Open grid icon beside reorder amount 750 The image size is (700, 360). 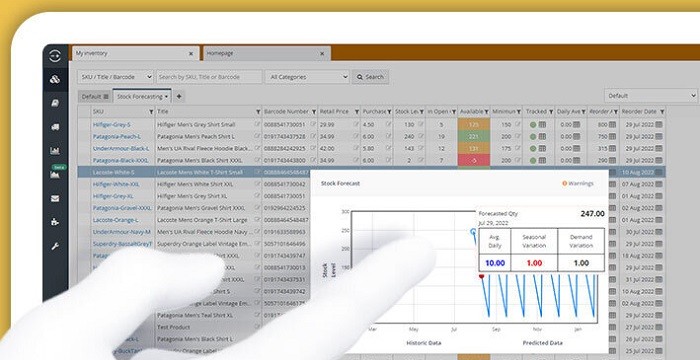coord(612,136)
